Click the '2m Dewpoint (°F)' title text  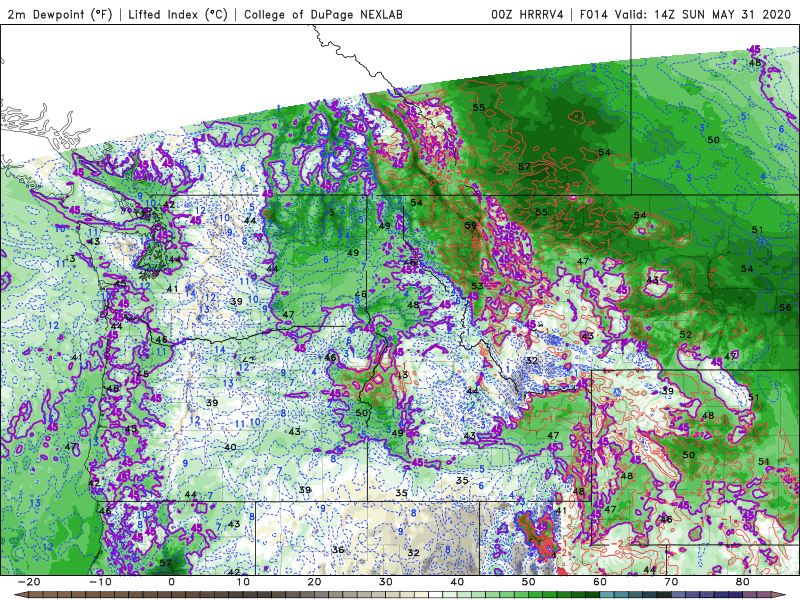[60, 14]
